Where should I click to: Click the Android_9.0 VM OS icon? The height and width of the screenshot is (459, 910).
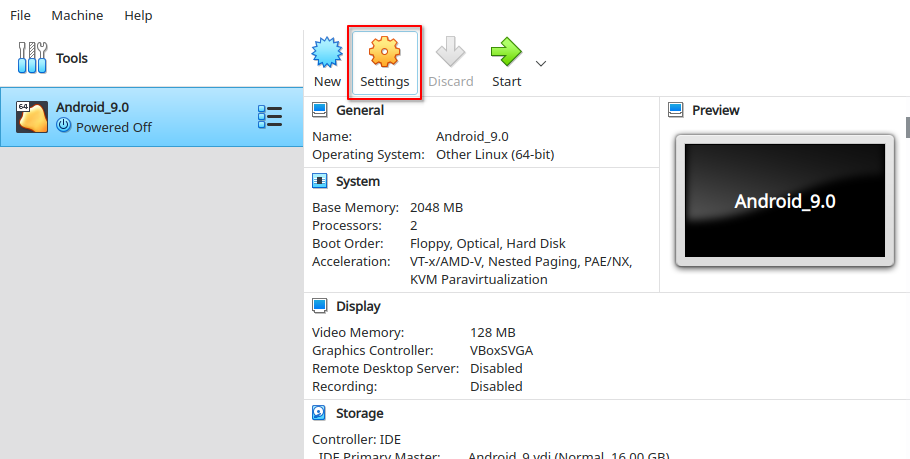point(32,117)
